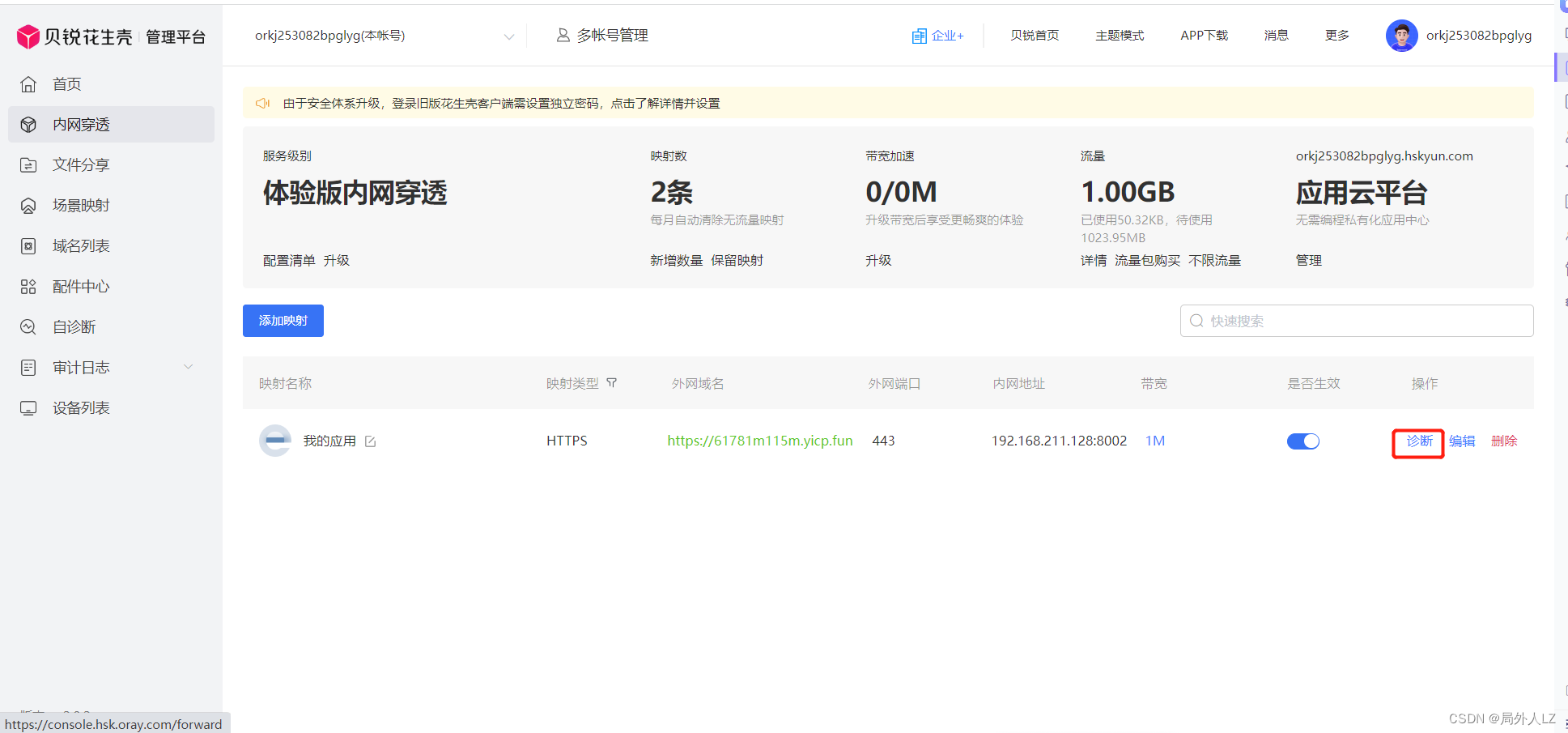Click the 审计日志 document icon
Image resolution: width=1568 pixels, height=733 pixels.
(28, 368)
